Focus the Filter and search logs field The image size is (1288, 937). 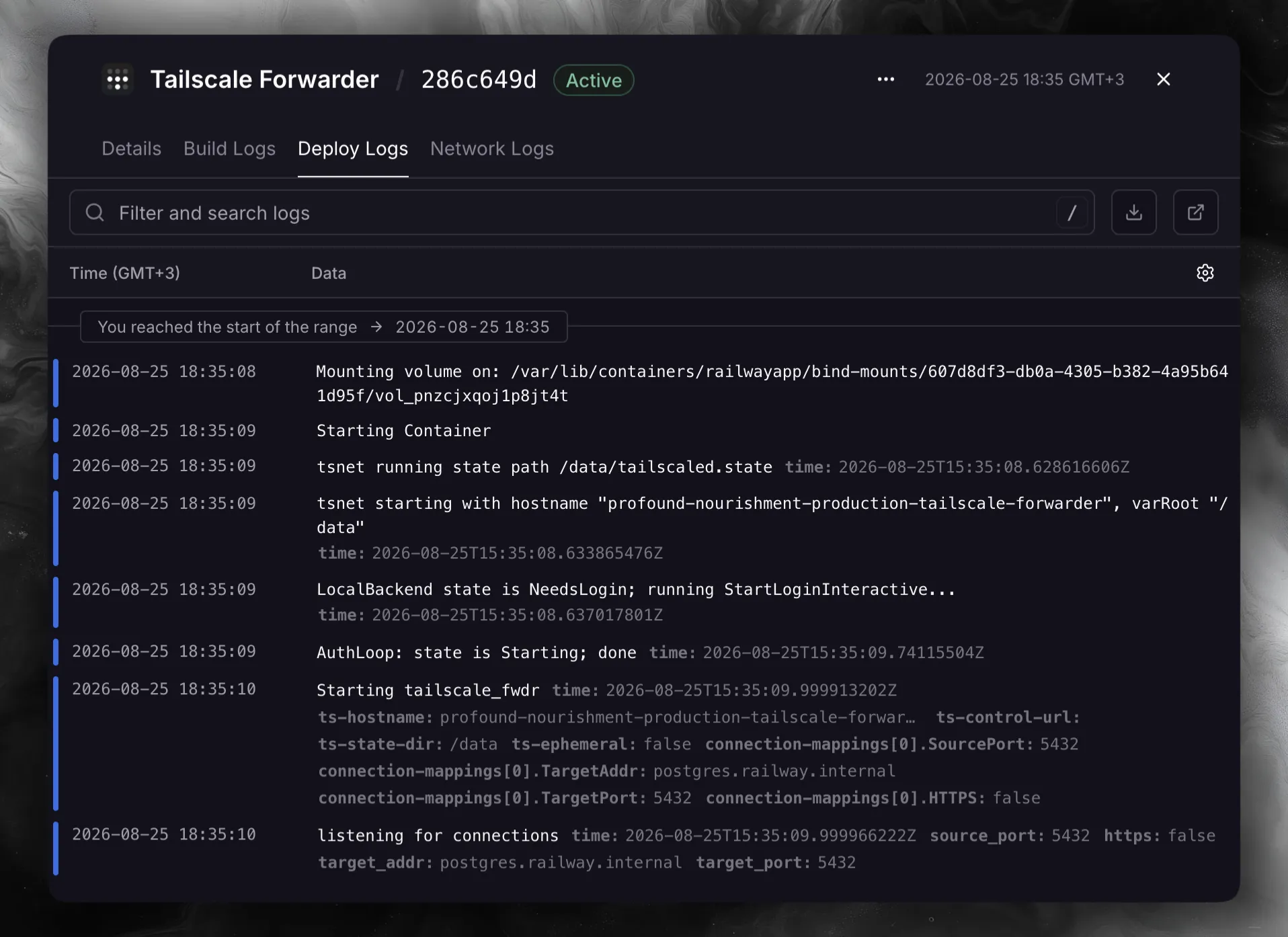coord(582,212)
